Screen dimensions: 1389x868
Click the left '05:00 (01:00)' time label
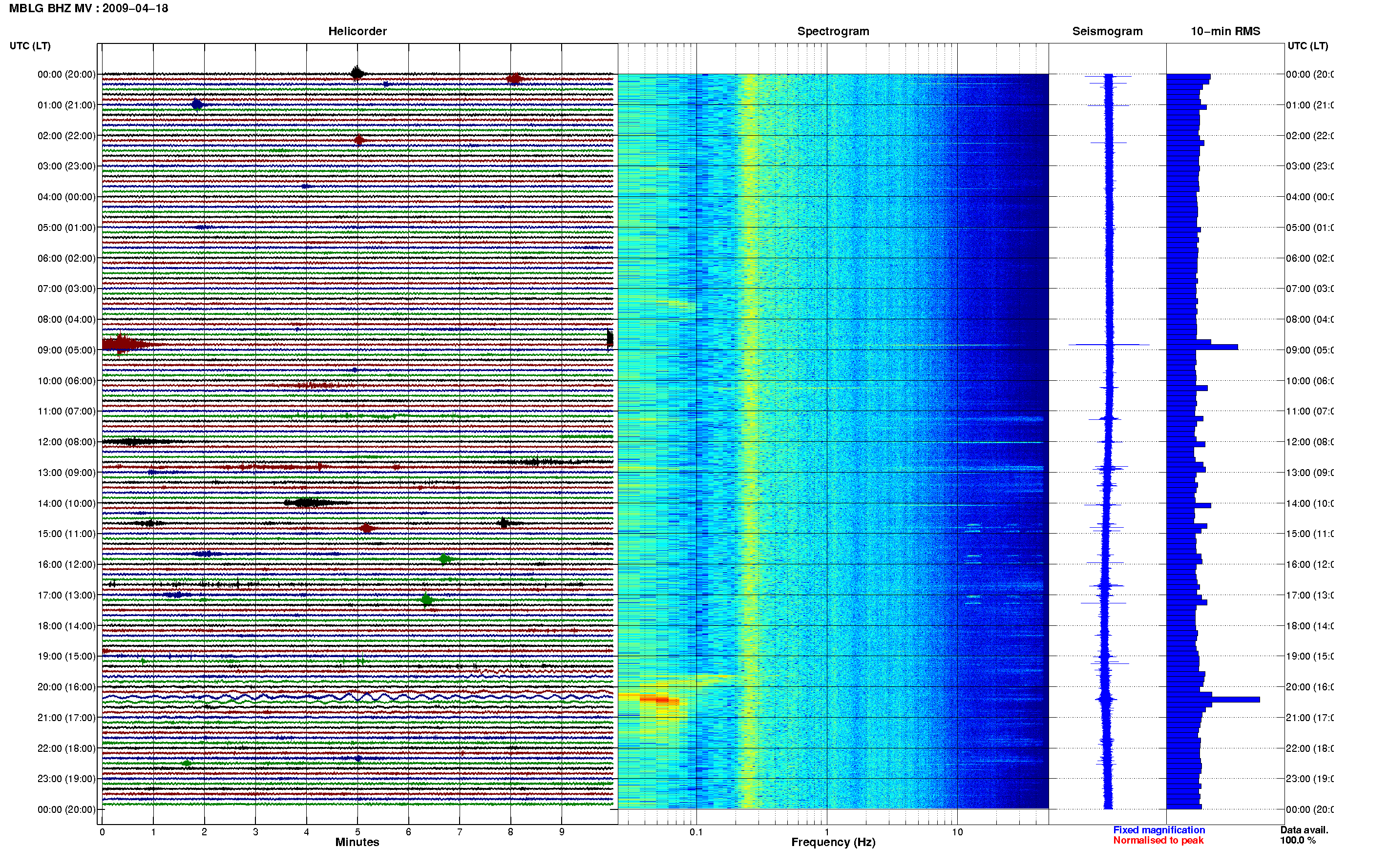tap(66, 227)
